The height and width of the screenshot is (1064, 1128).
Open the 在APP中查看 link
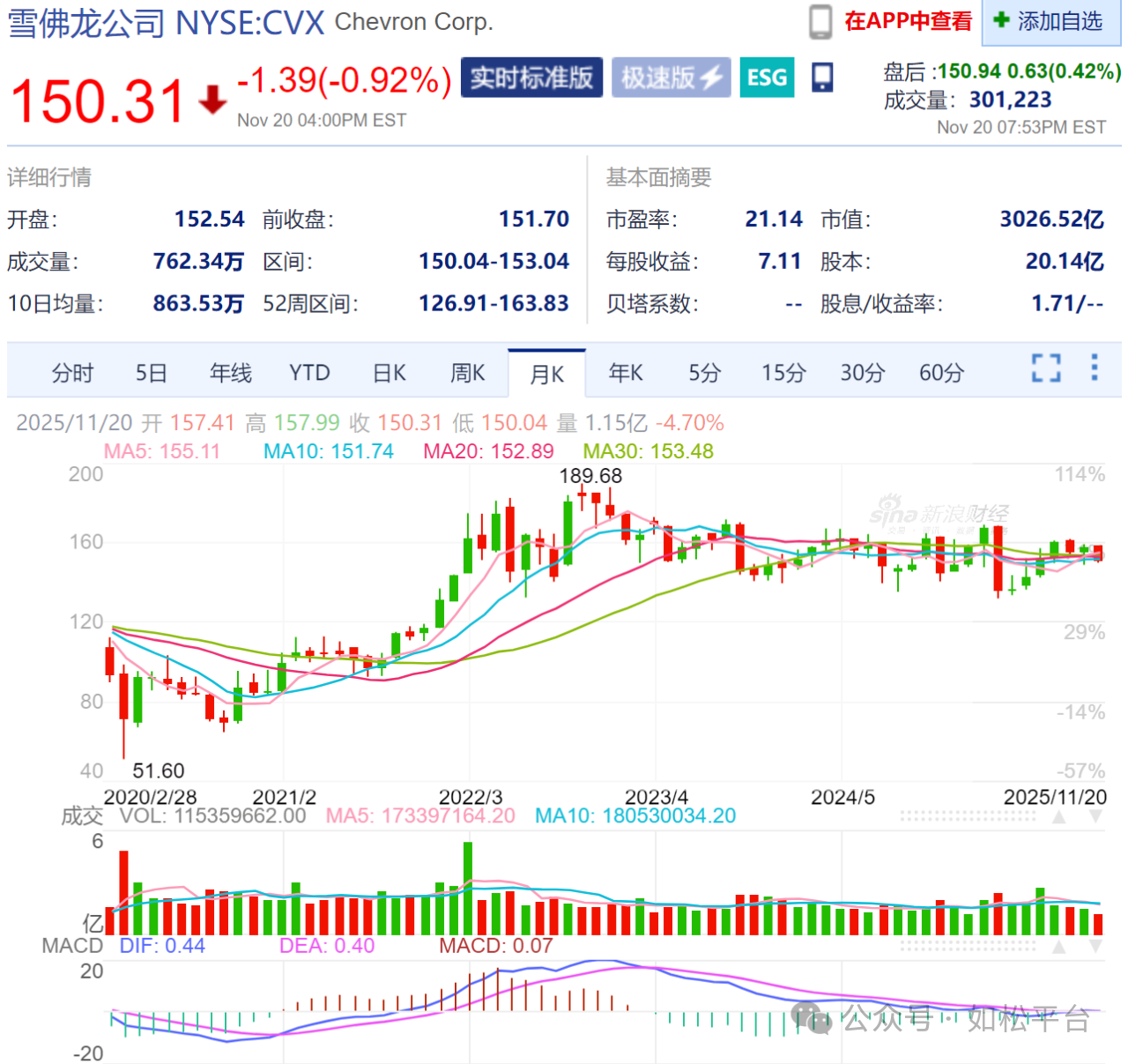click(x=908, y=21)
